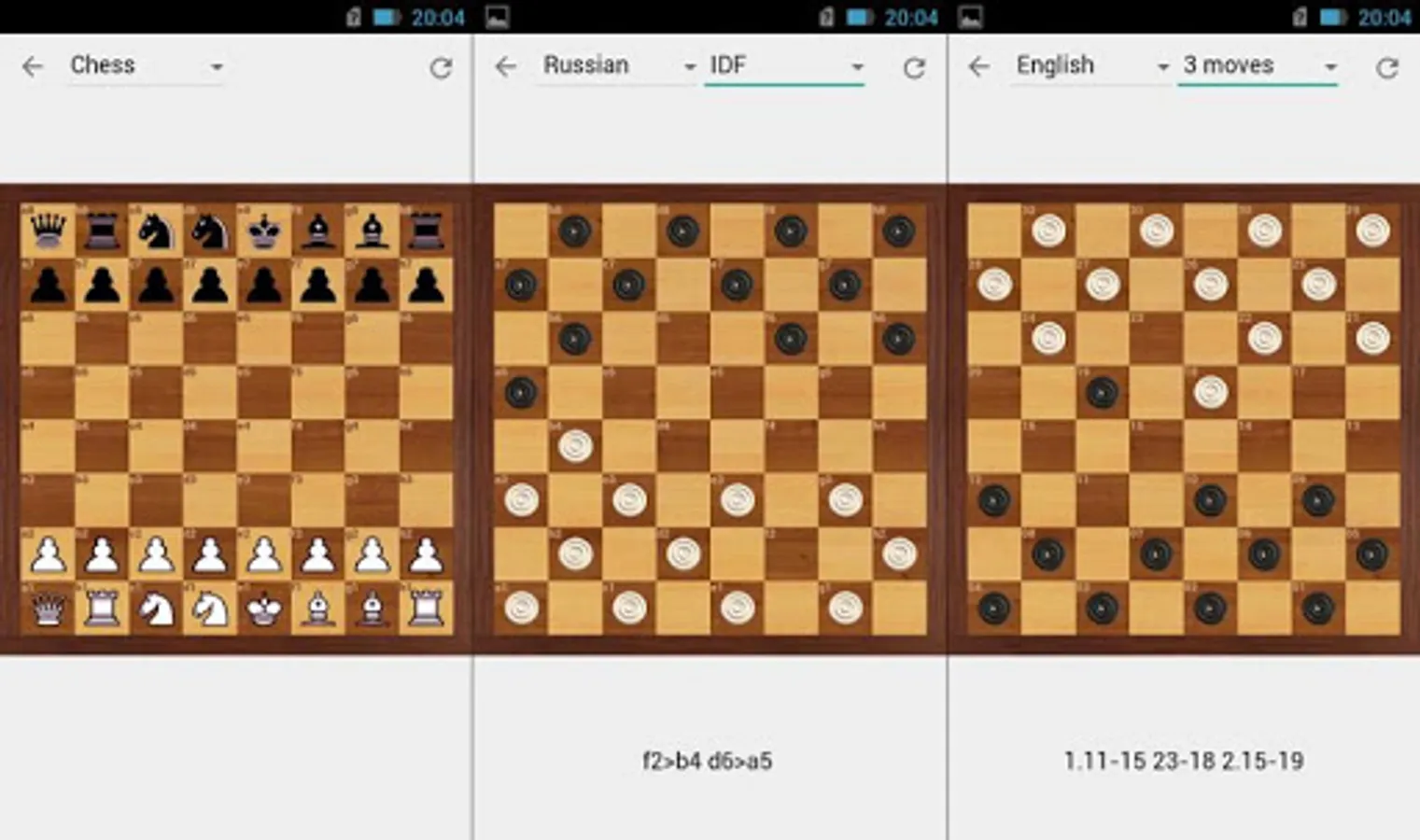Go back from the English checkers screen
1420x840 pixels.
click(978, 66)
